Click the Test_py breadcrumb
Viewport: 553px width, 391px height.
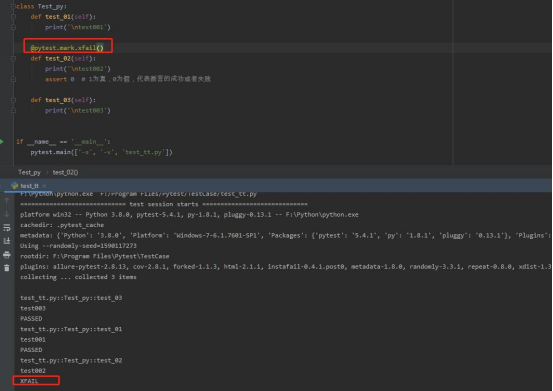29,172
